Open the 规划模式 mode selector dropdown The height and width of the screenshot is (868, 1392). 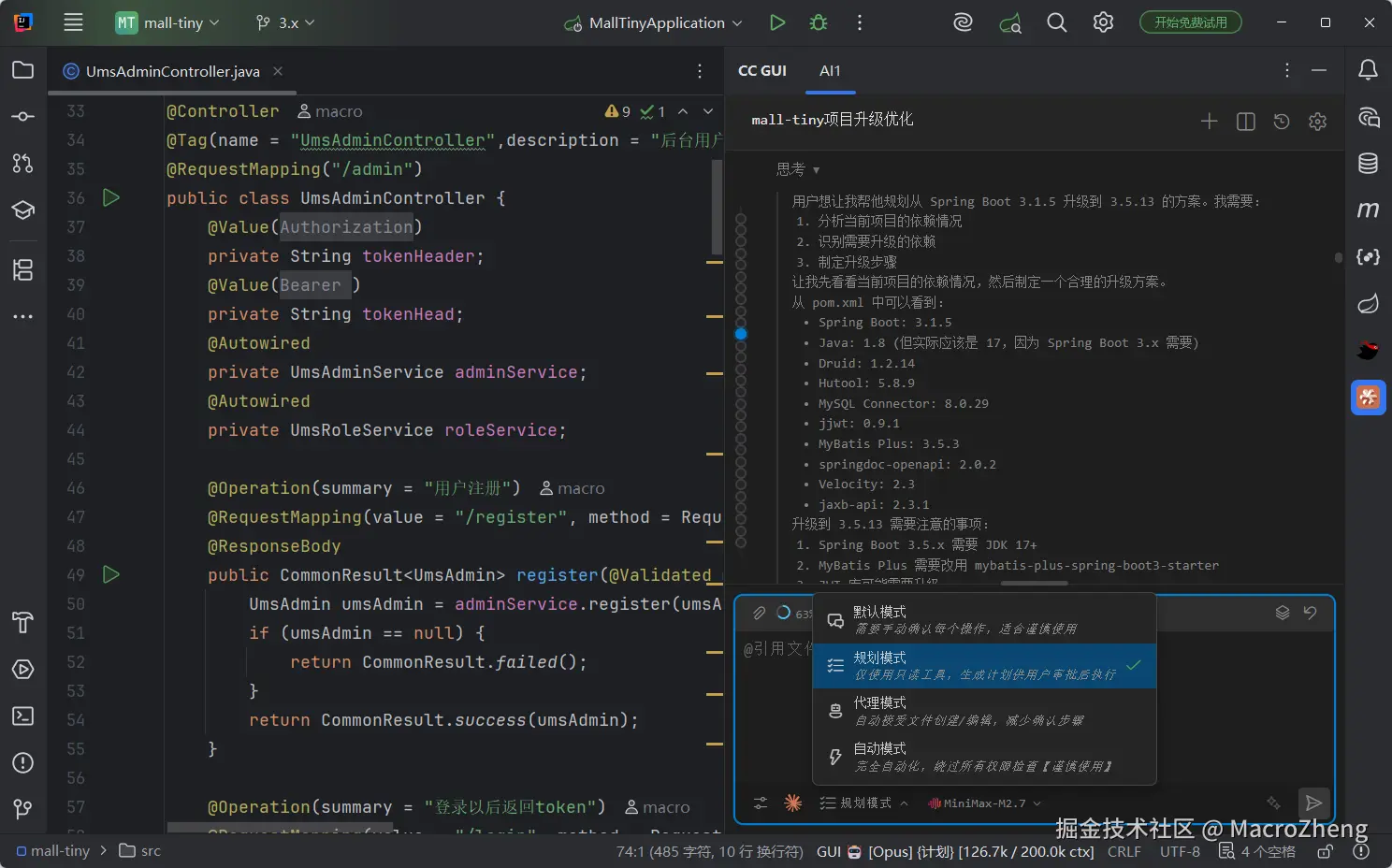[x=863, y=803]
